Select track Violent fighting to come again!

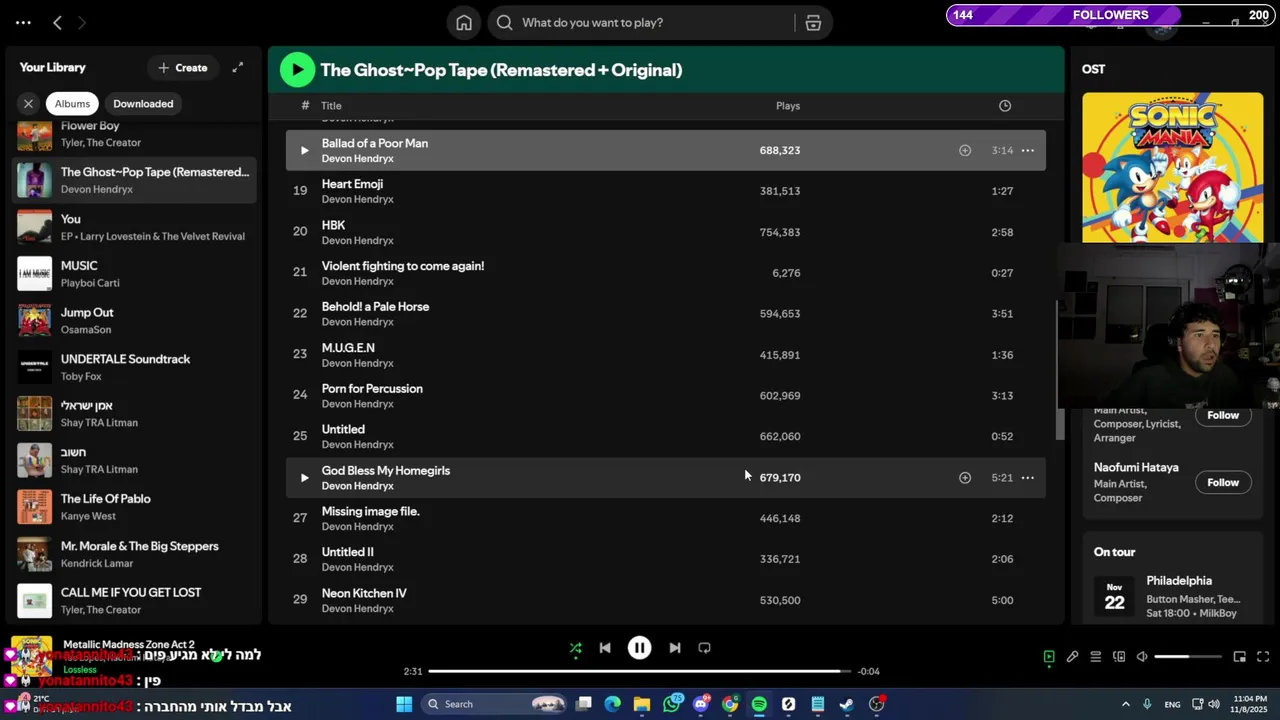[666, 273]
